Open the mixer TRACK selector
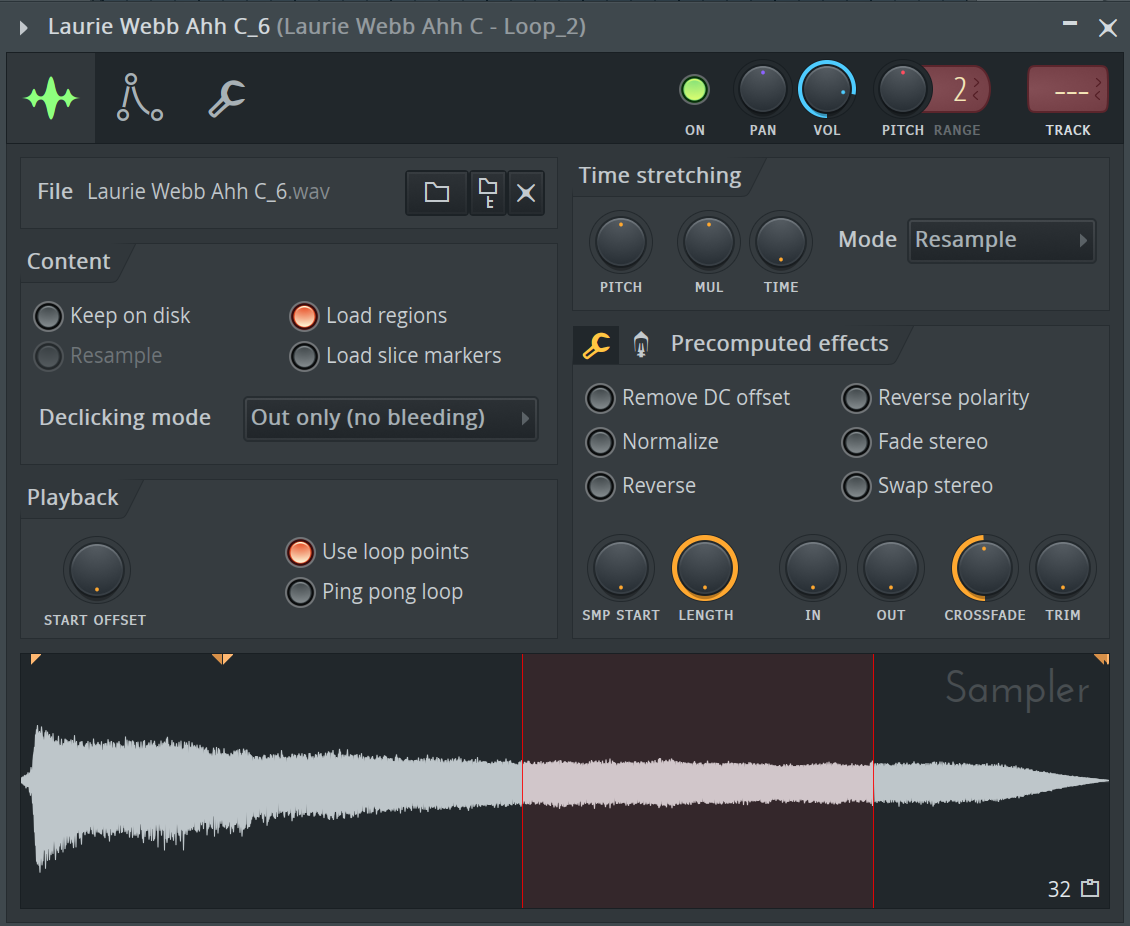 coord(1067,90)
